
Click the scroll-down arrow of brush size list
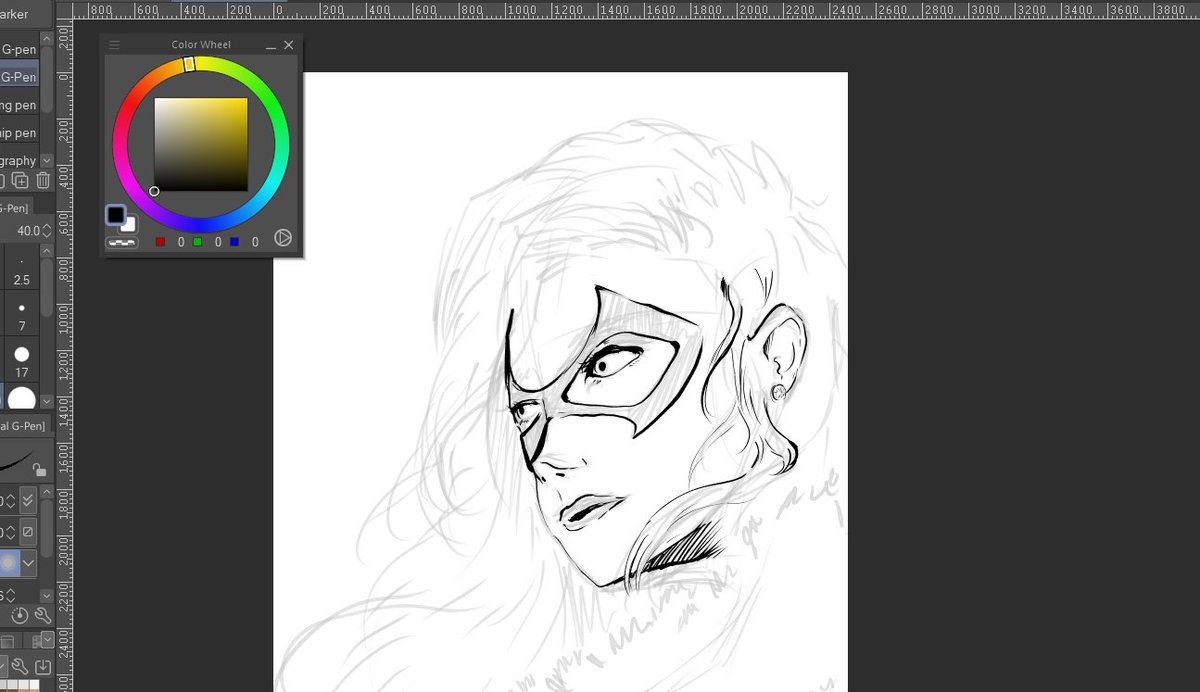coord(47,401)
